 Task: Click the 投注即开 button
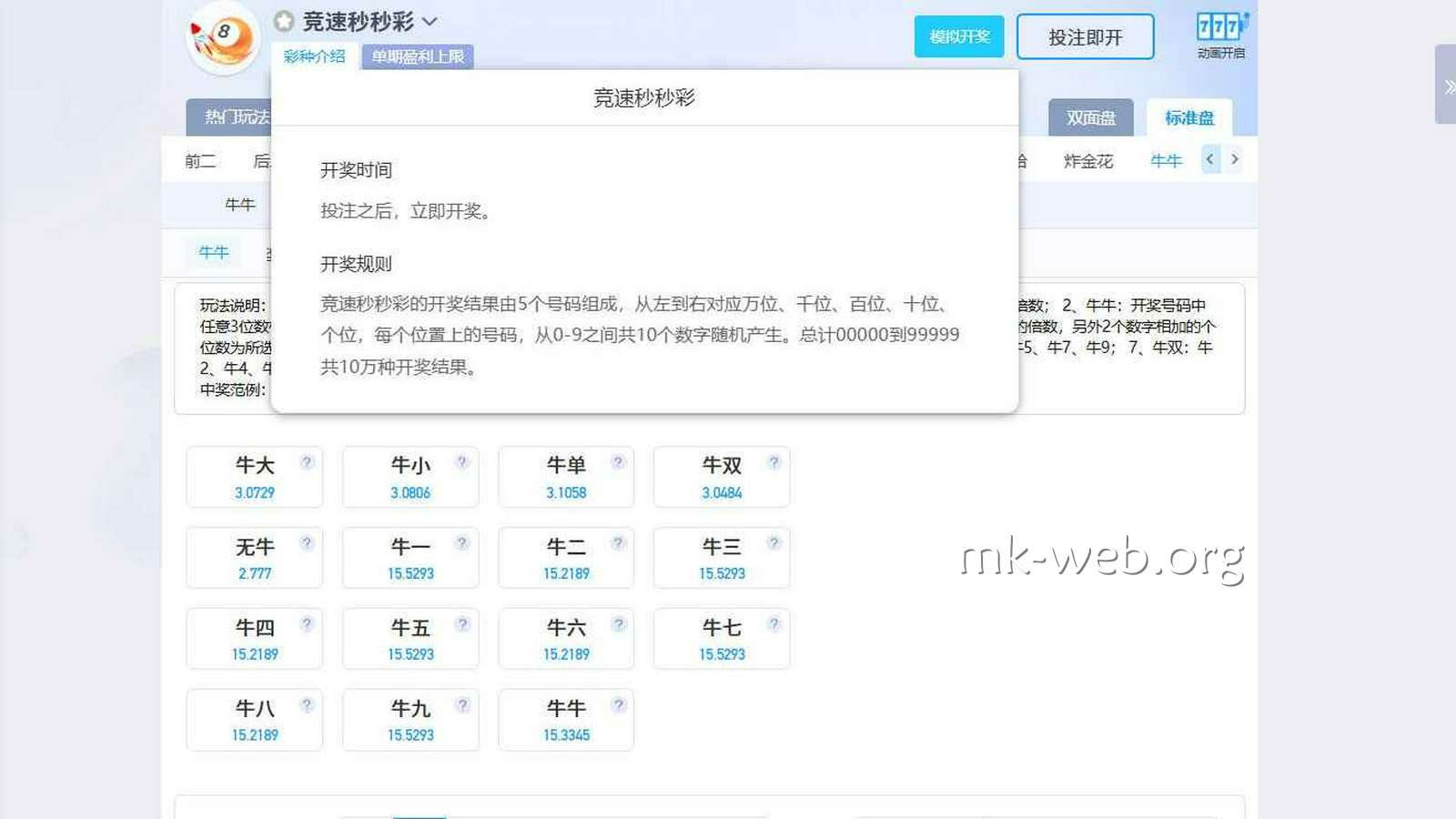tap(1085, 37)
